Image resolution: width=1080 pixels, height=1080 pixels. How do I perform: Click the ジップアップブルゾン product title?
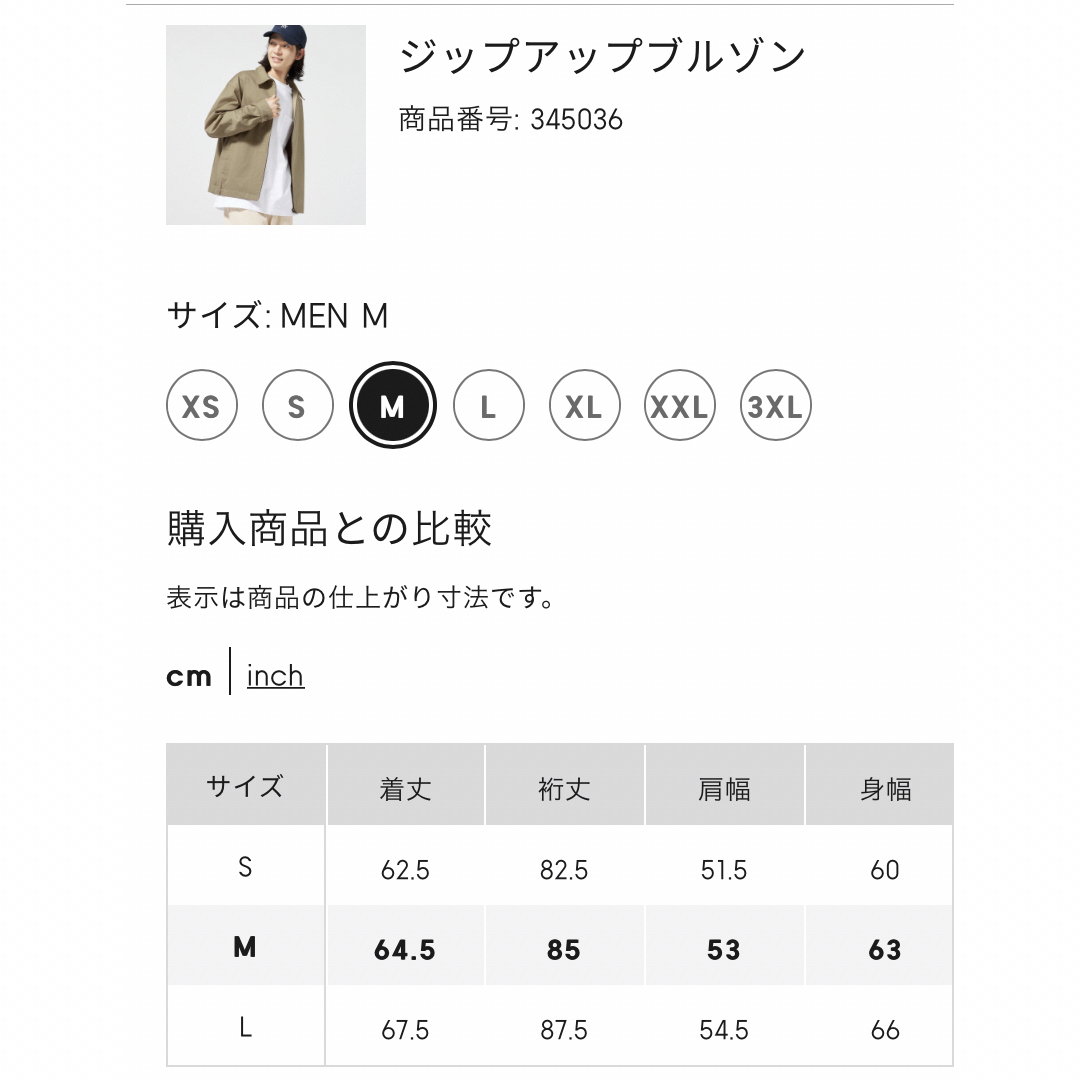pos(602,56)
